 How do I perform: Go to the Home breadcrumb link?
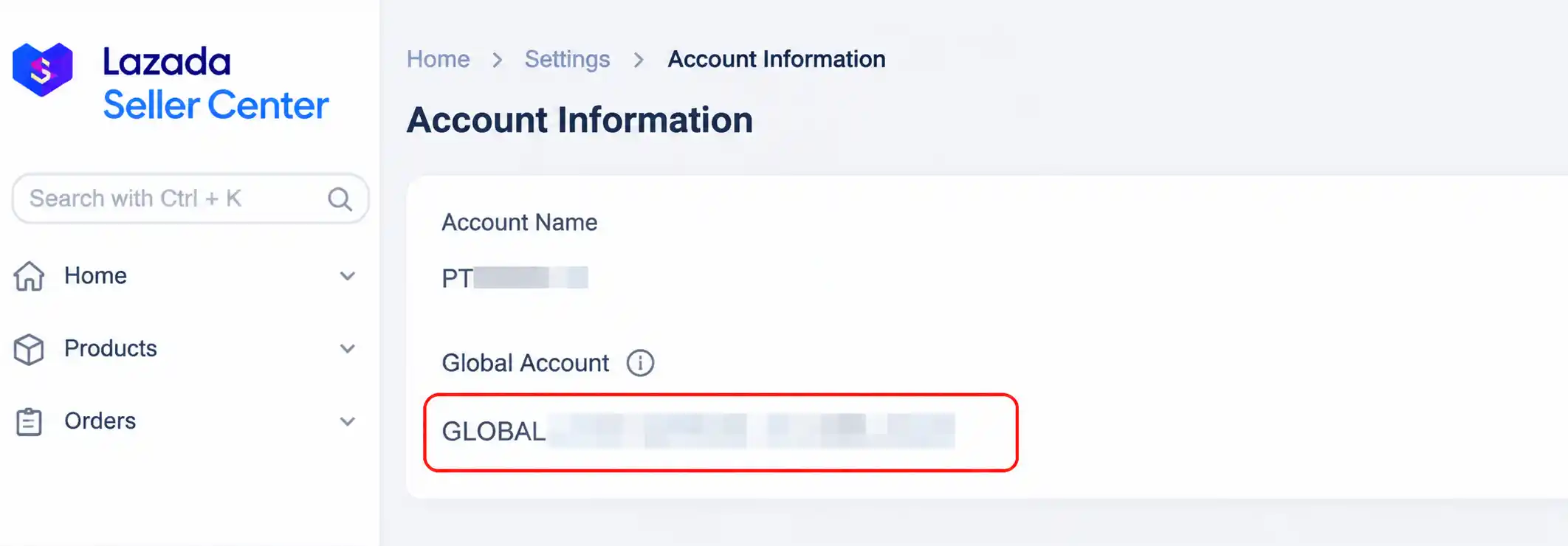click(438, 59)
